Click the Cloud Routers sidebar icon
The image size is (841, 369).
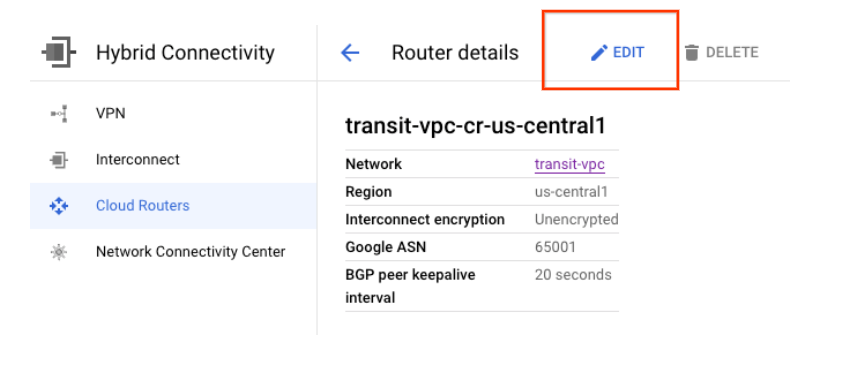[58, 206]
